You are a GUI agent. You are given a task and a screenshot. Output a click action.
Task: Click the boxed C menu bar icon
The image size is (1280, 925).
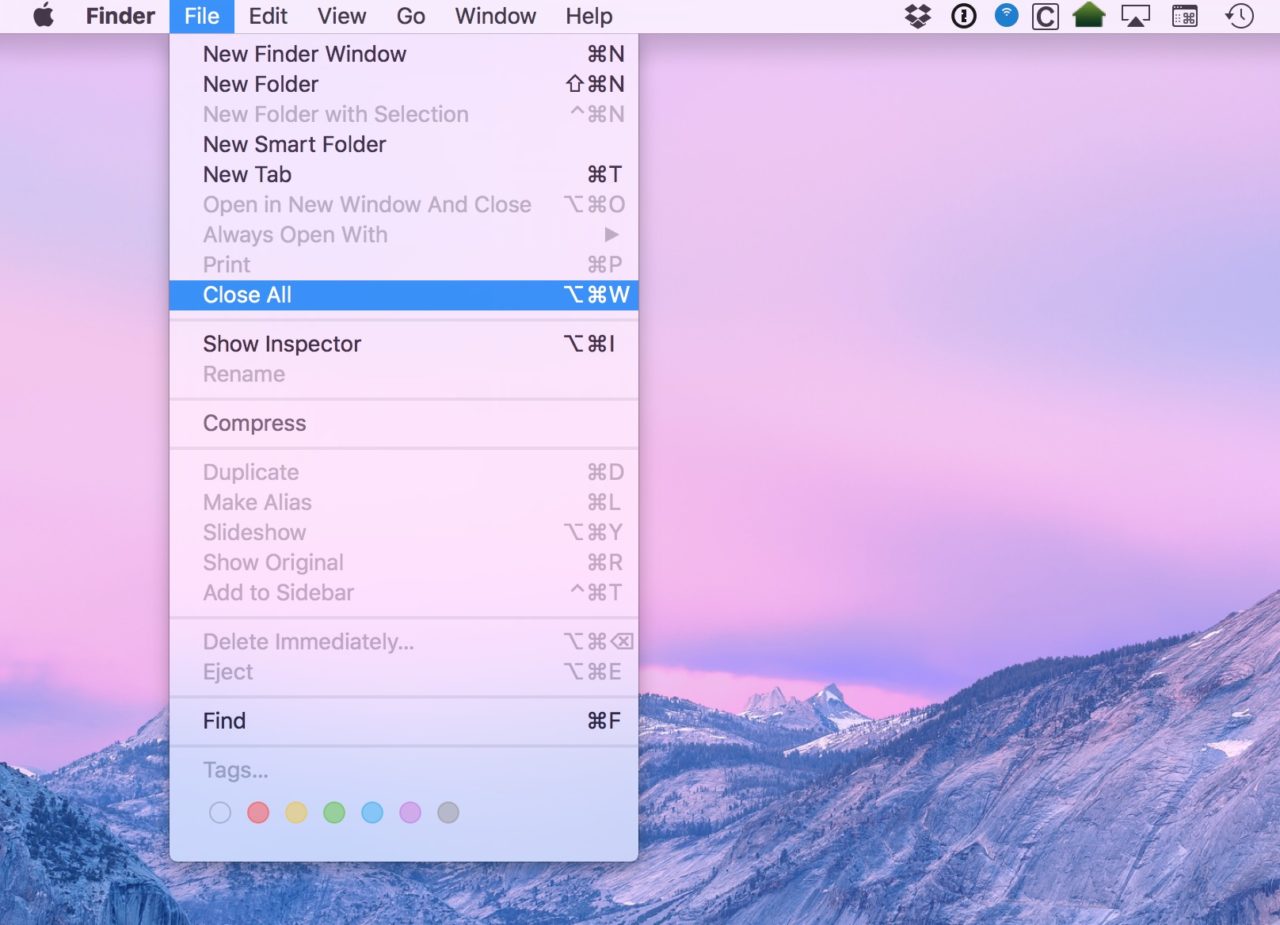tap(1046, 16)
